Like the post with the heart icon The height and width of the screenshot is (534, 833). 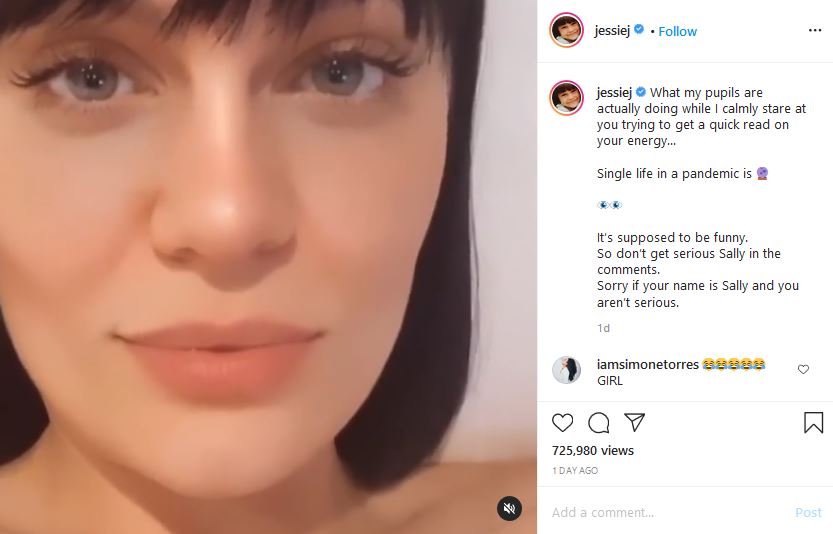click(x=563, y=423)
